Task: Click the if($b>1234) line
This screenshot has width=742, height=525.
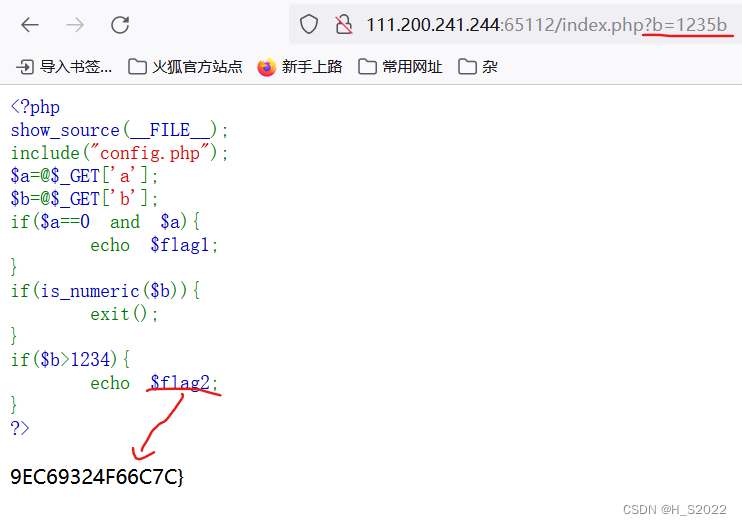Action: click(x=70, y=360)
